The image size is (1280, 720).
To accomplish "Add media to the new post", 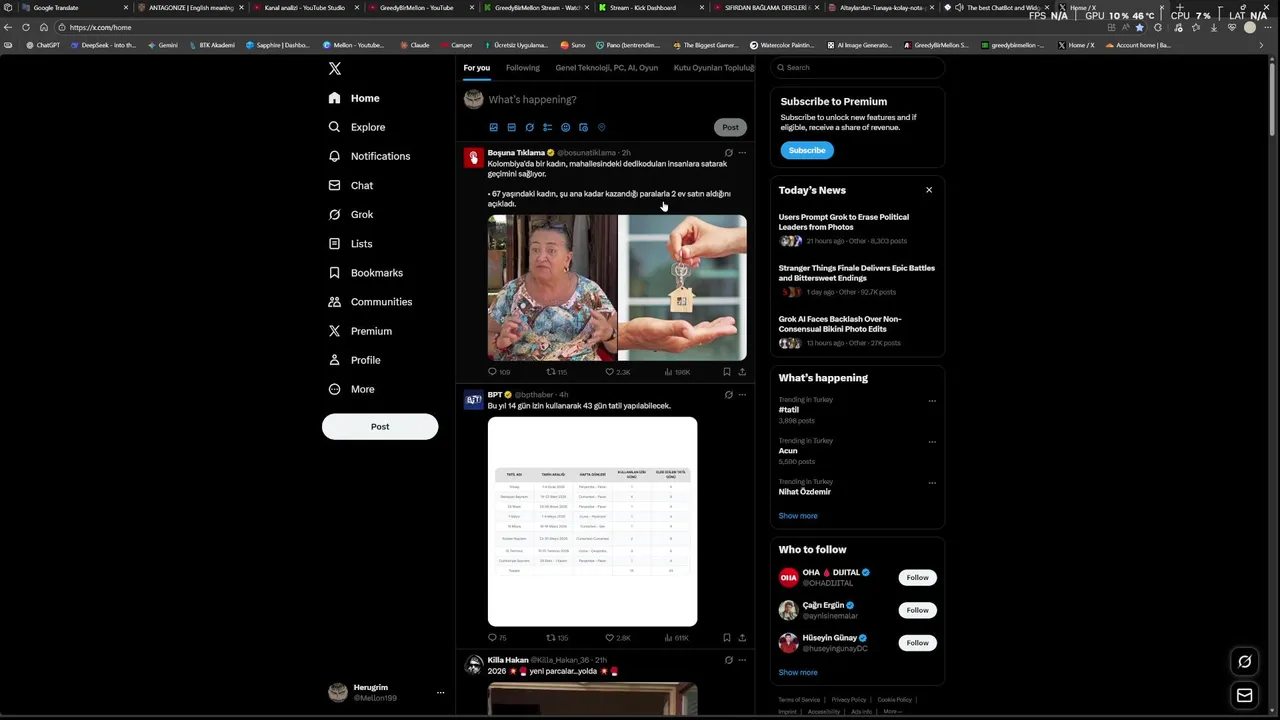I will coord(493,127).
